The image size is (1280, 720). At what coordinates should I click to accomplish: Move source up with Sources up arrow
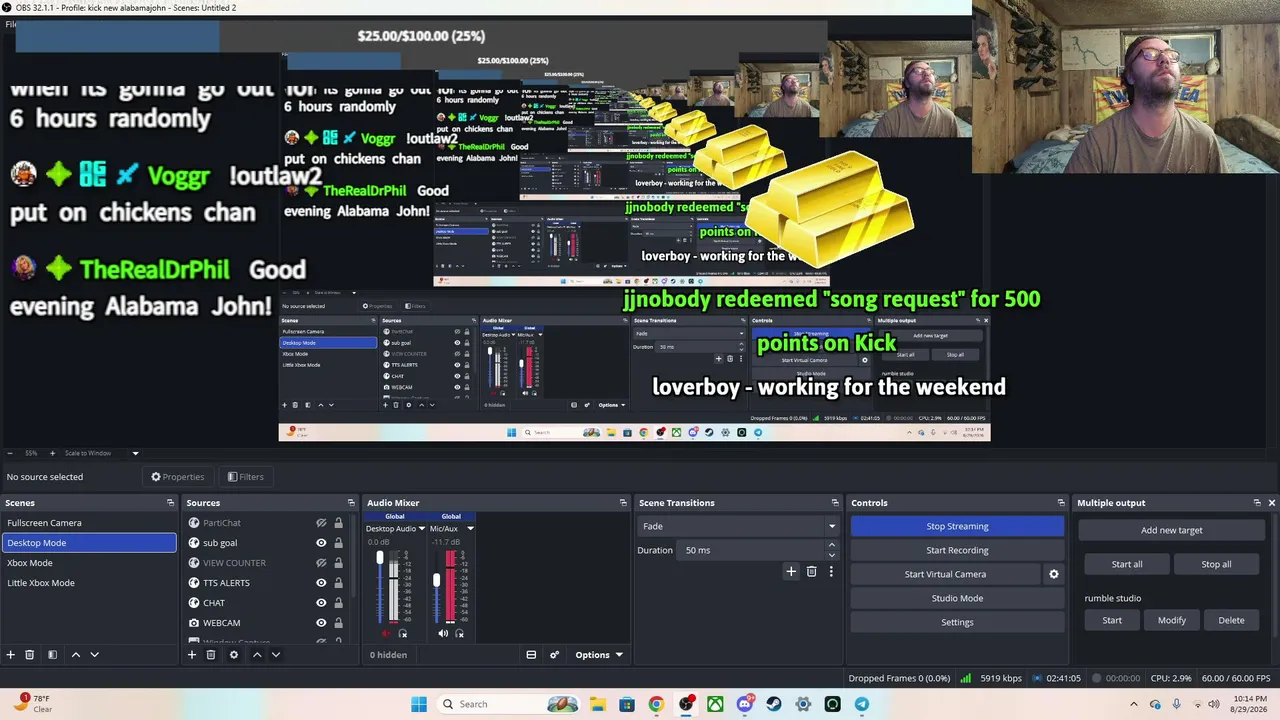click(256, 655)
